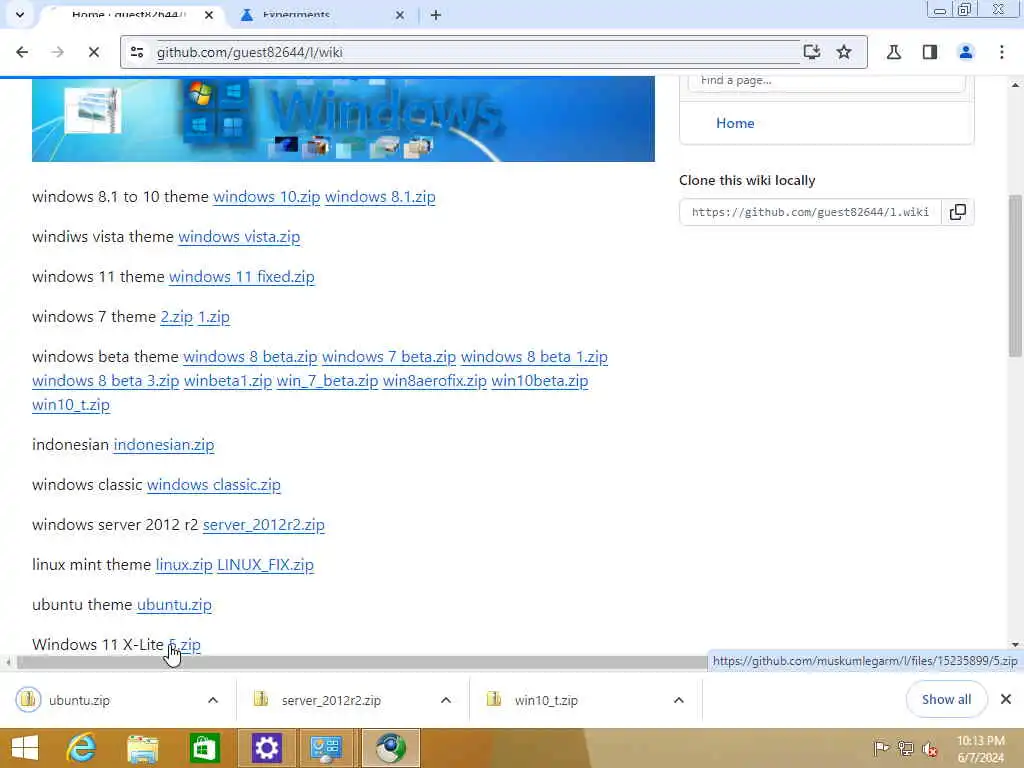Download win10beta.zip
This screenshot has width=1024, height=768.
coord(539,381)
